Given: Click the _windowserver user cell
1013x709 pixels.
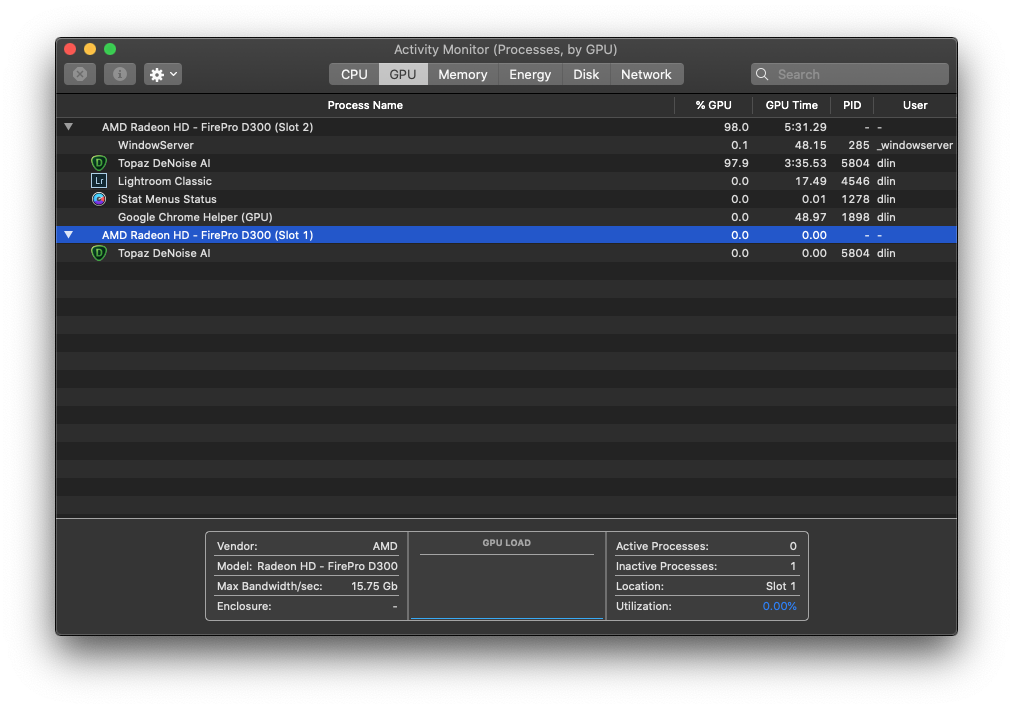Looking at the screenshot, I should click(915, 145).
